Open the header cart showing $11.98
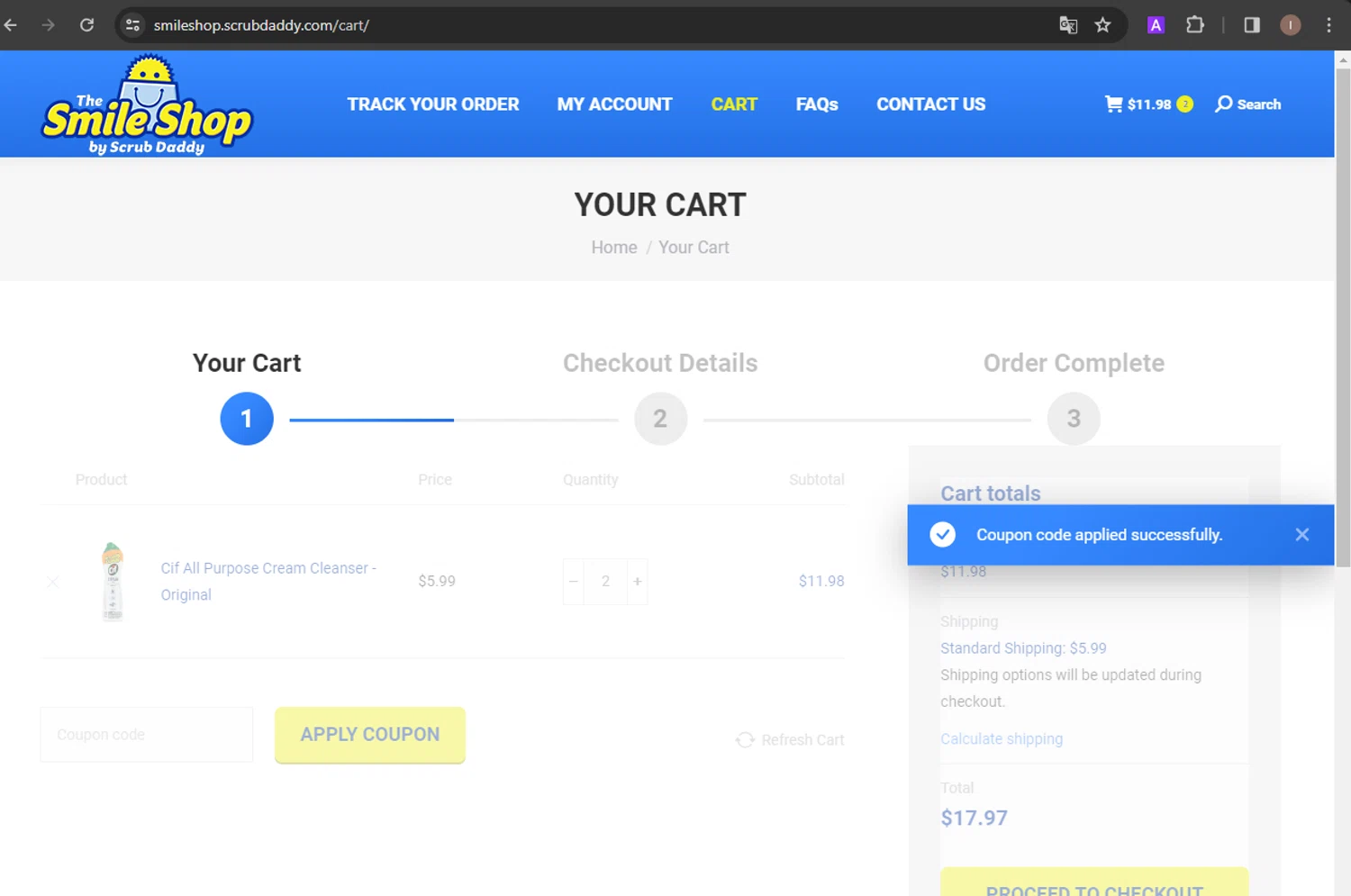The height and width of the screenshot is (896, 1351). click(x=1148, y=104)
